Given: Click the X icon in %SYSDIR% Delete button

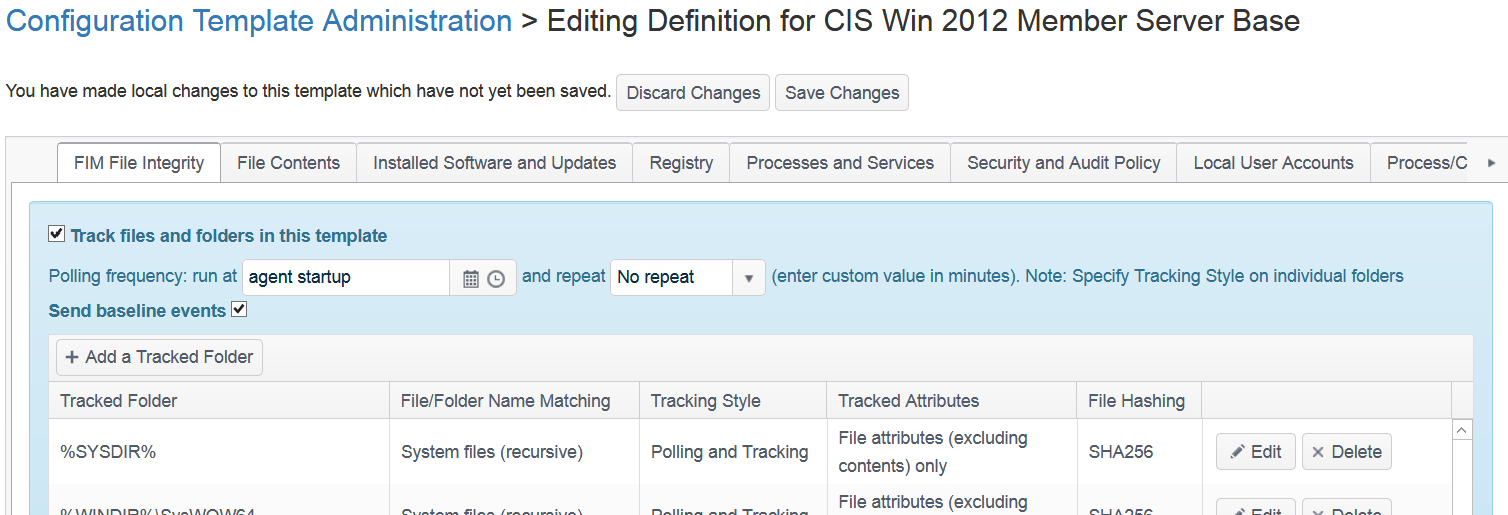Looking at the screenshot, I should tap(1318, 452).
